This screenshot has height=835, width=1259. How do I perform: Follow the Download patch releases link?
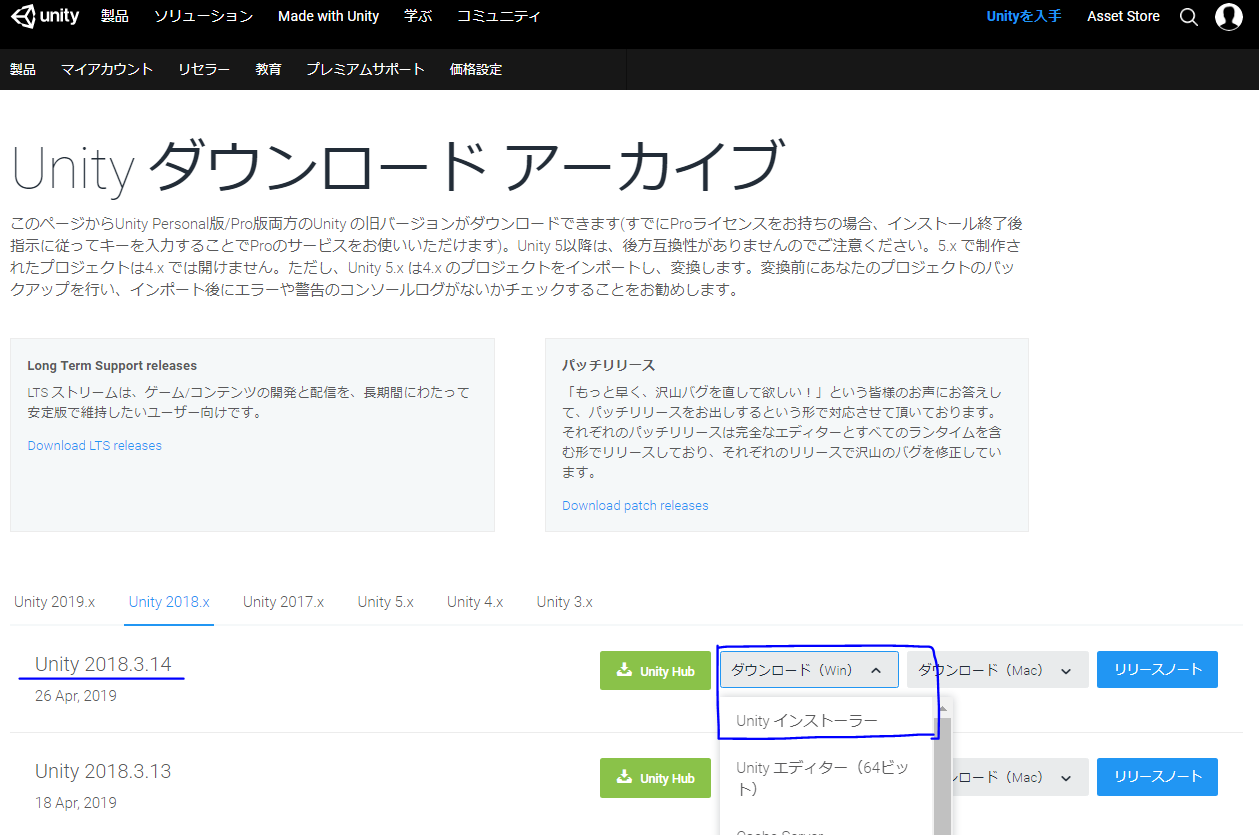click(x=635, y=506)
